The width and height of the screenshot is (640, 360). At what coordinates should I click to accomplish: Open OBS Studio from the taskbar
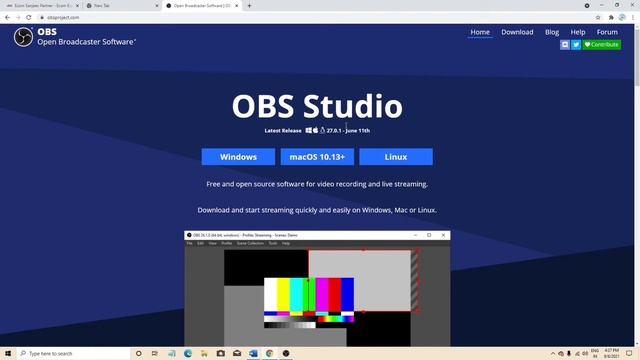pos(286,353)
